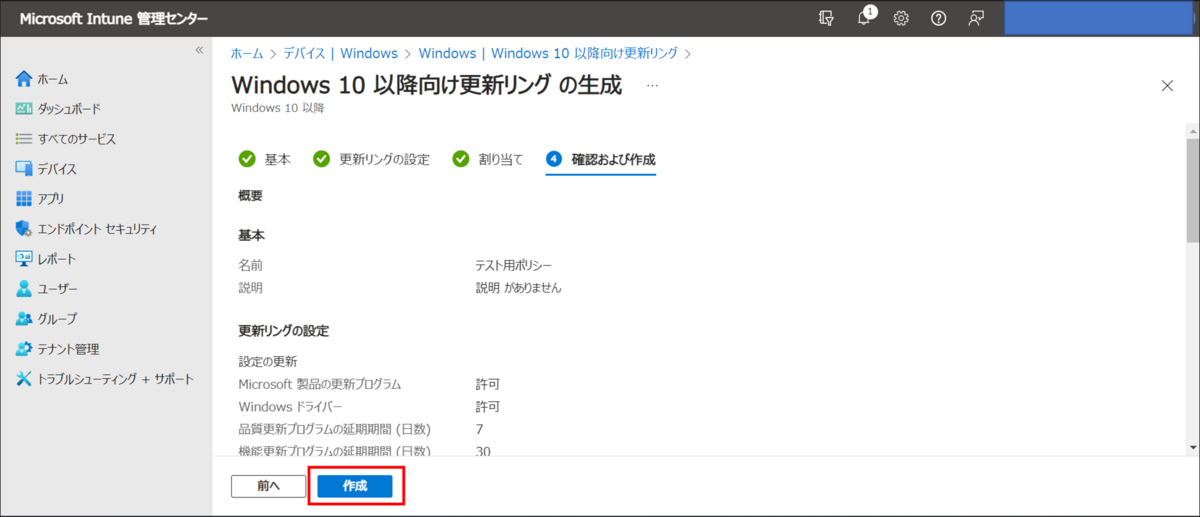Close the 更新リングの生成 pane with X
This screenshot has height=517, width=1200.
(x=1167, y=86)
